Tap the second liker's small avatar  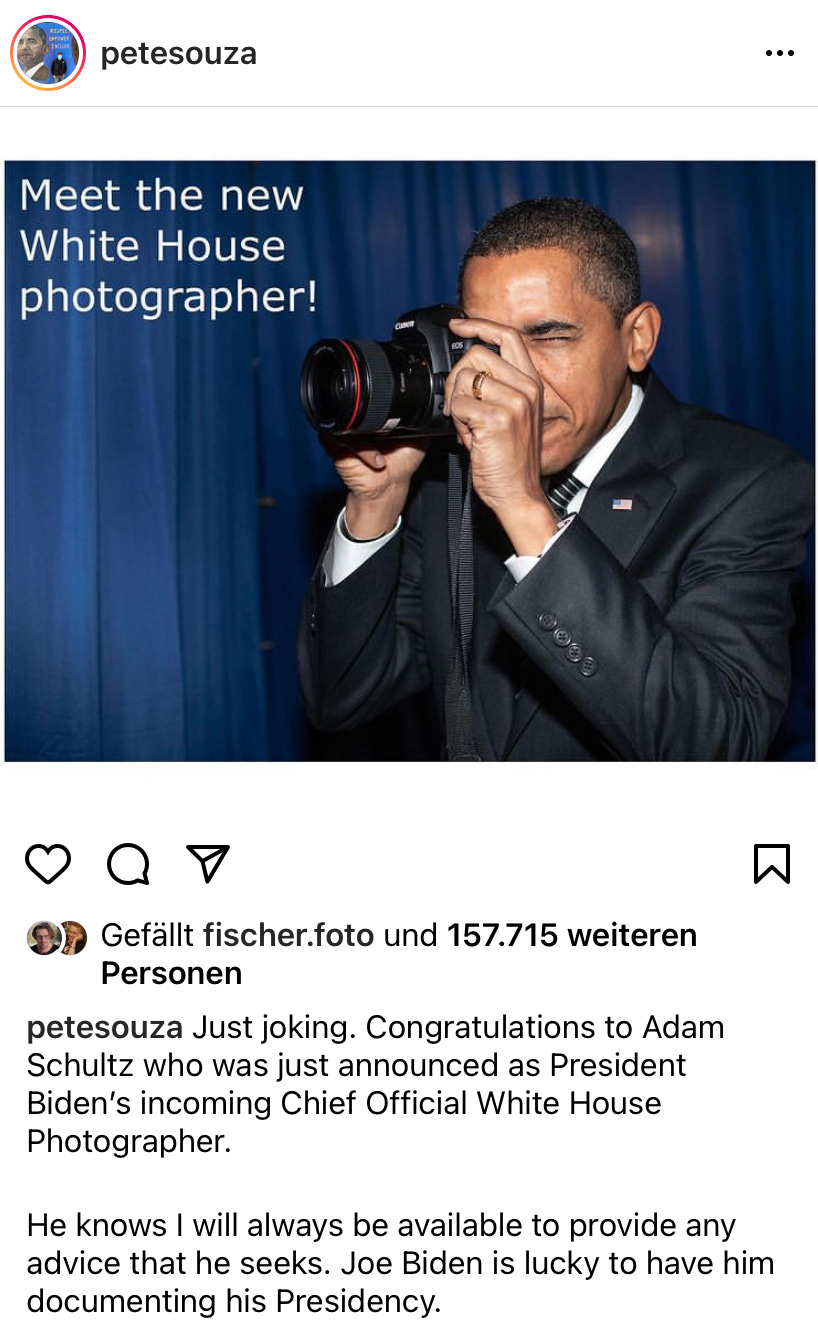72,937
